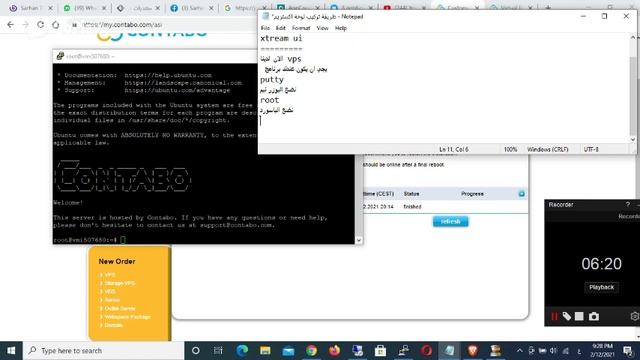Click the taskbar search box
Image resolution: width=640 pixels, height=360 pixels.
pyautogui.click(x=104, y=351)
